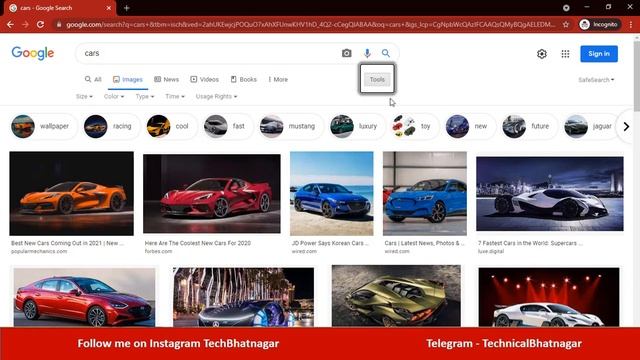Click 7 Fastest Cars in the World title

point(530,243)
